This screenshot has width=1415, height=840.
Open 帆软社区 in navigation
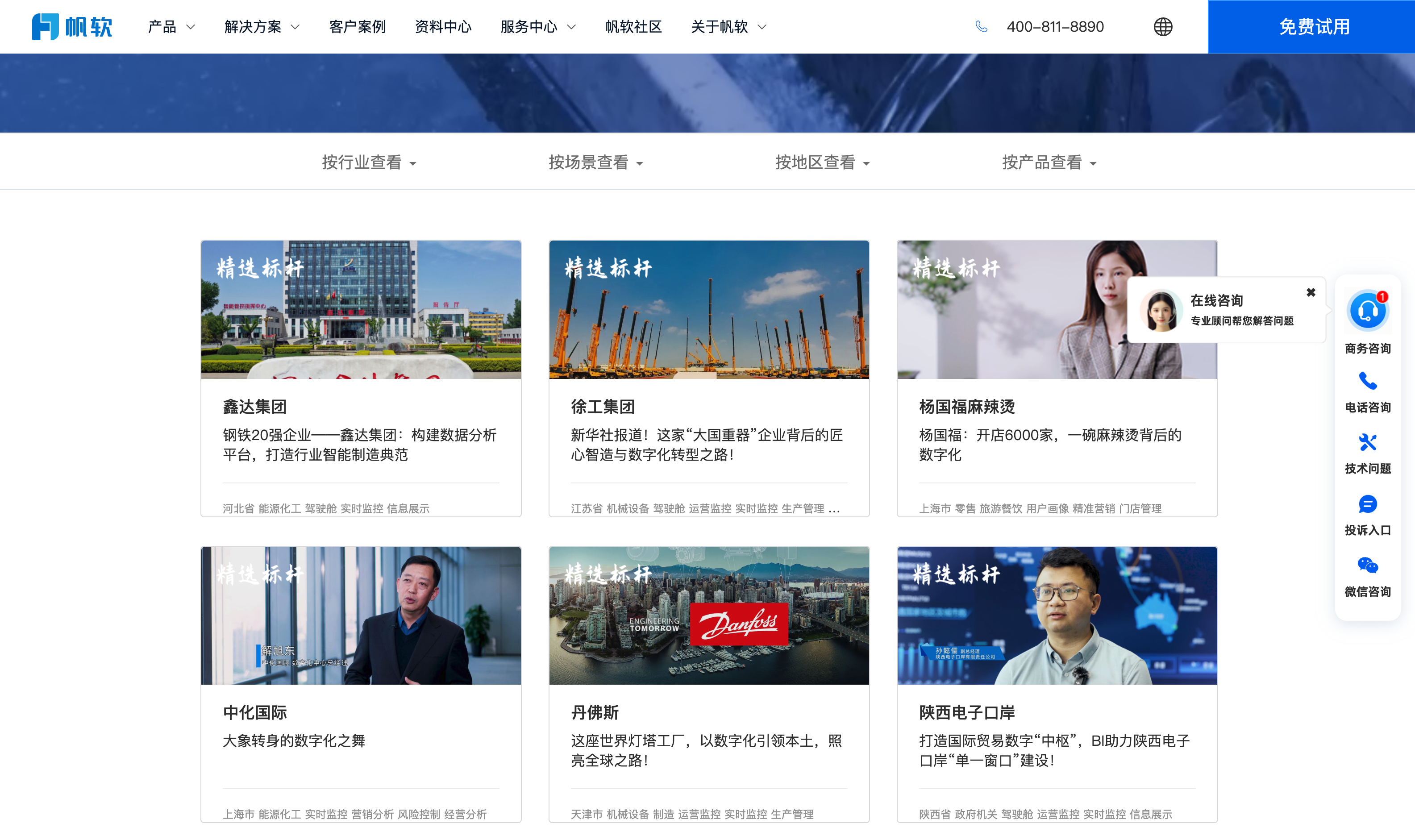633,27
